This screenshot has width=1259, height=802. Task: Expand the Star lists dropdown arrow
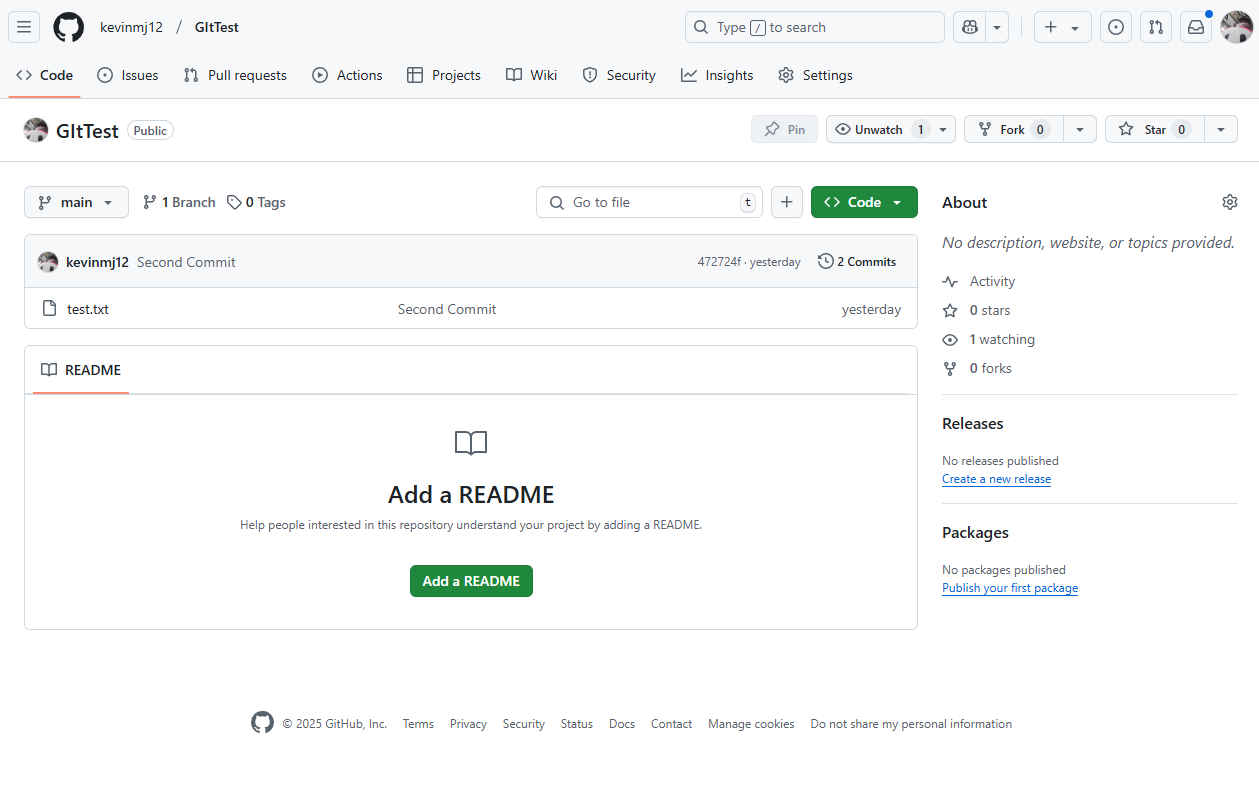click(x=1220, y=130)
